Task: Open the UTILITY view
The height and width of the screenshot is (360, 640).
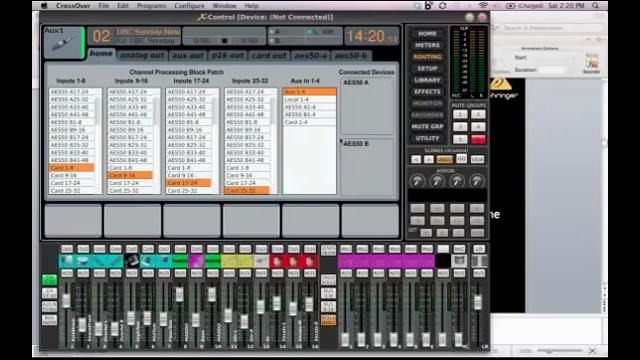Action: point(427,139)
